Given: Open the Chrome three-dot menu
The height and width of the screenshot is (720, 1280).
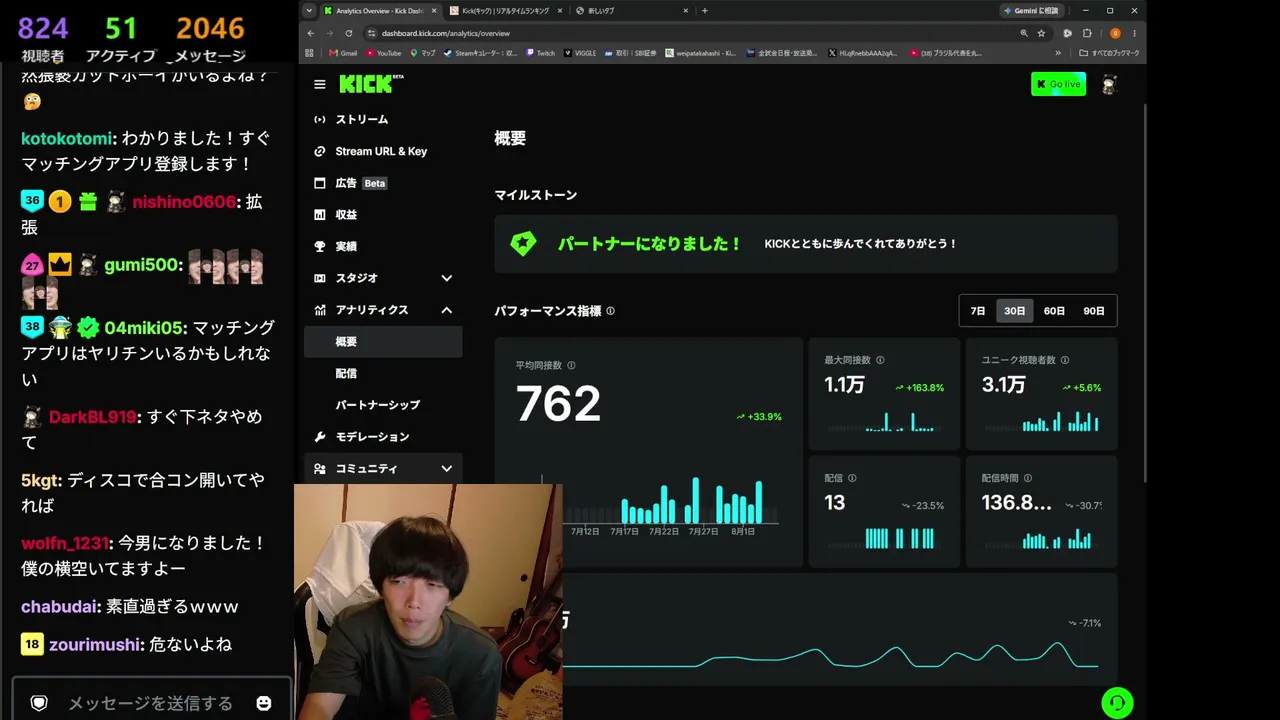Looking at the screenshot, I should [x=1134, y=33].
